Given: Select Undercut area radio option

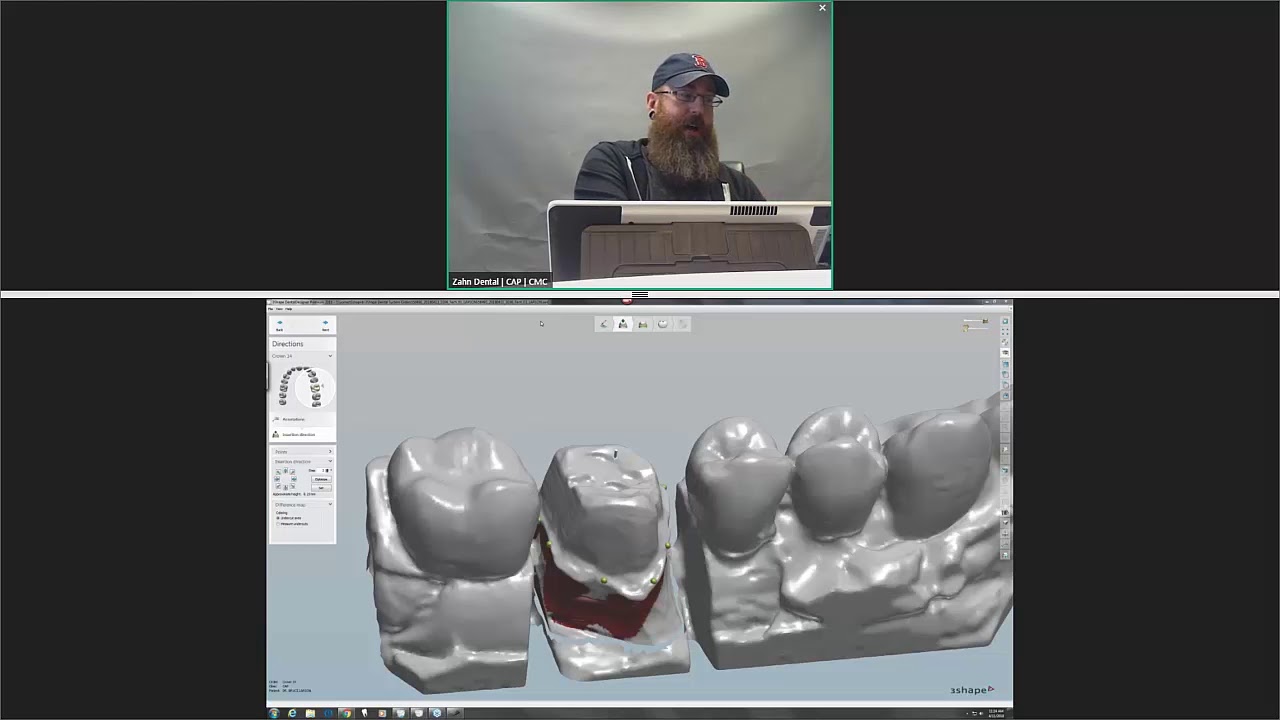Looking at the screenshot, I should (x=278, y=518).
